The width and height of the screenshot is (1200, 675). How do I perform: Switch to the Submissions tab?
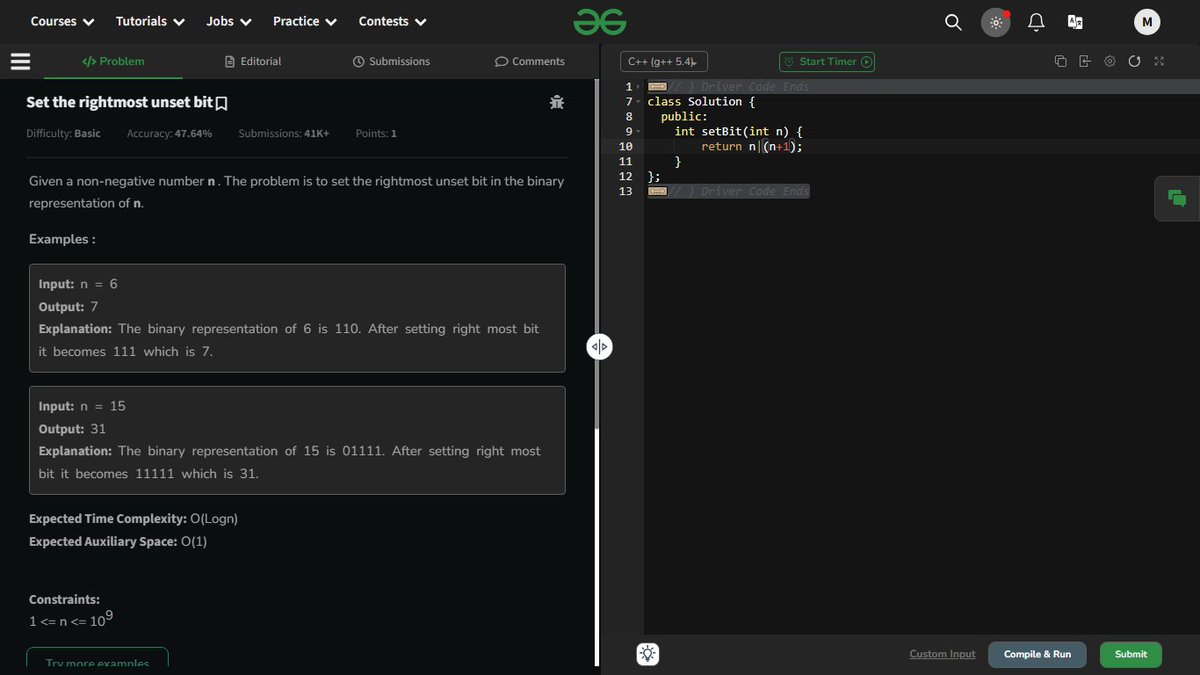pos(392,61)
